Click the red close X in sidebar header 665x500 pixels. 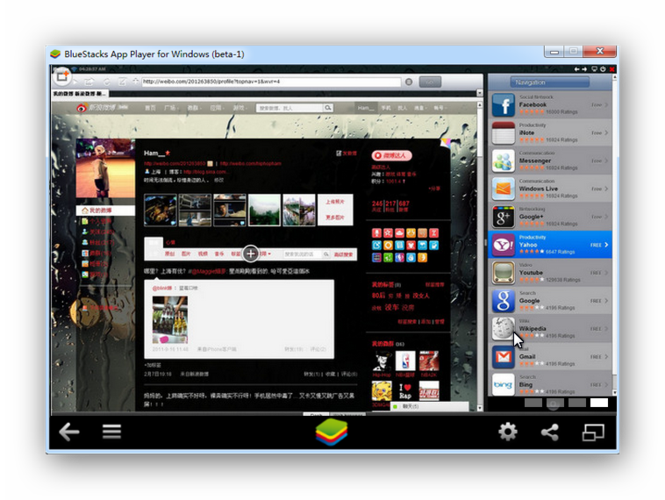click(x=612, y=69)
